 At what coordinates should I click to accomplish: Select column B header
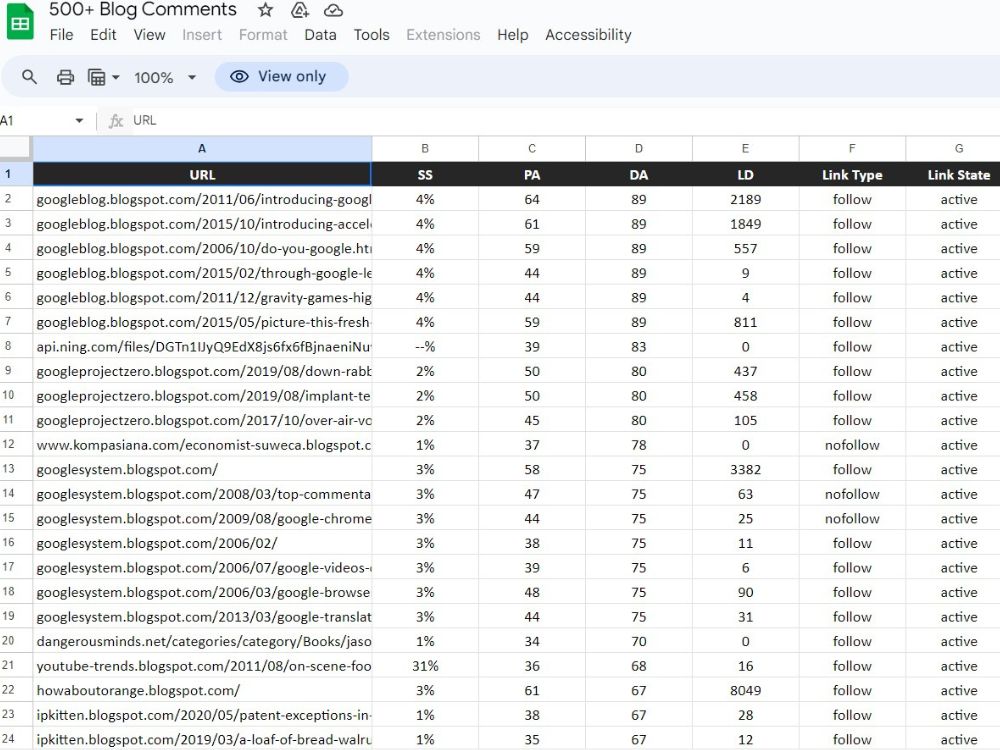425,149
